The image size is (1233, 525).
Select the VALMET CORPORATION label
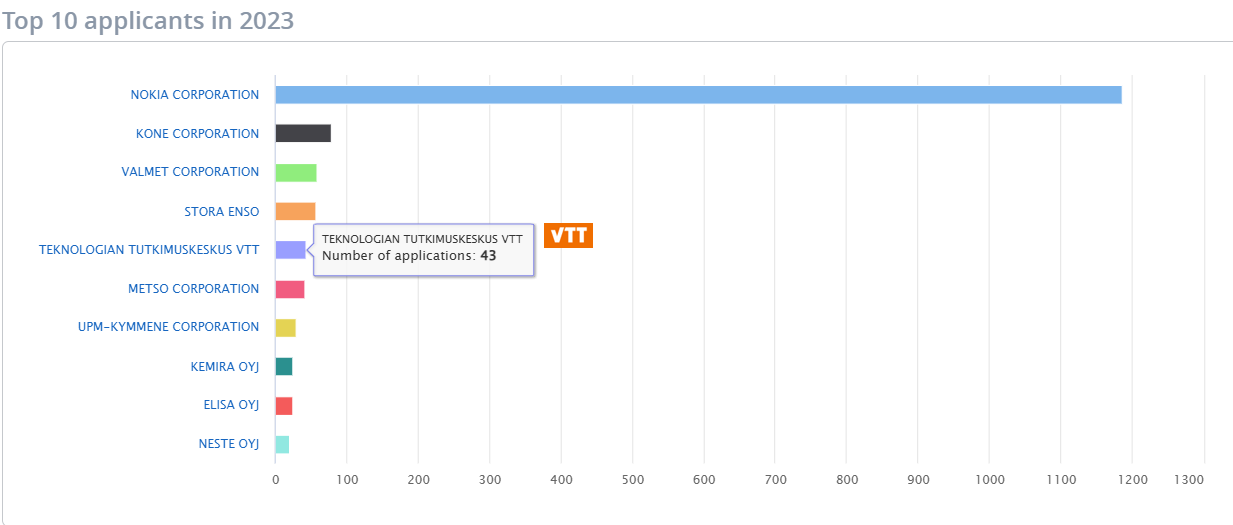(190, 172)
